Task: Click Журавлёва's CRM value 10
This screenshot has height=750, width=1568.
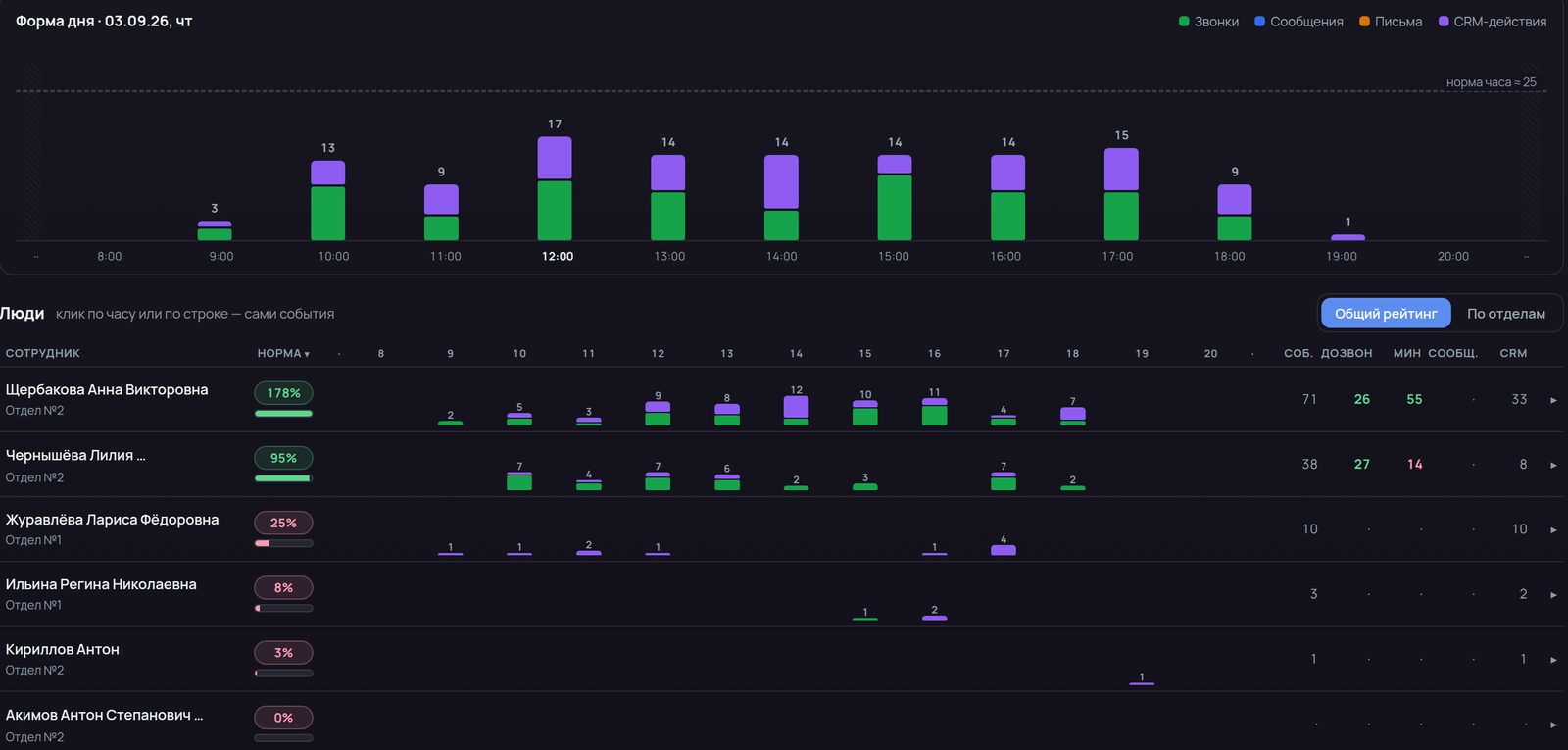Action: click(1520, 529)
